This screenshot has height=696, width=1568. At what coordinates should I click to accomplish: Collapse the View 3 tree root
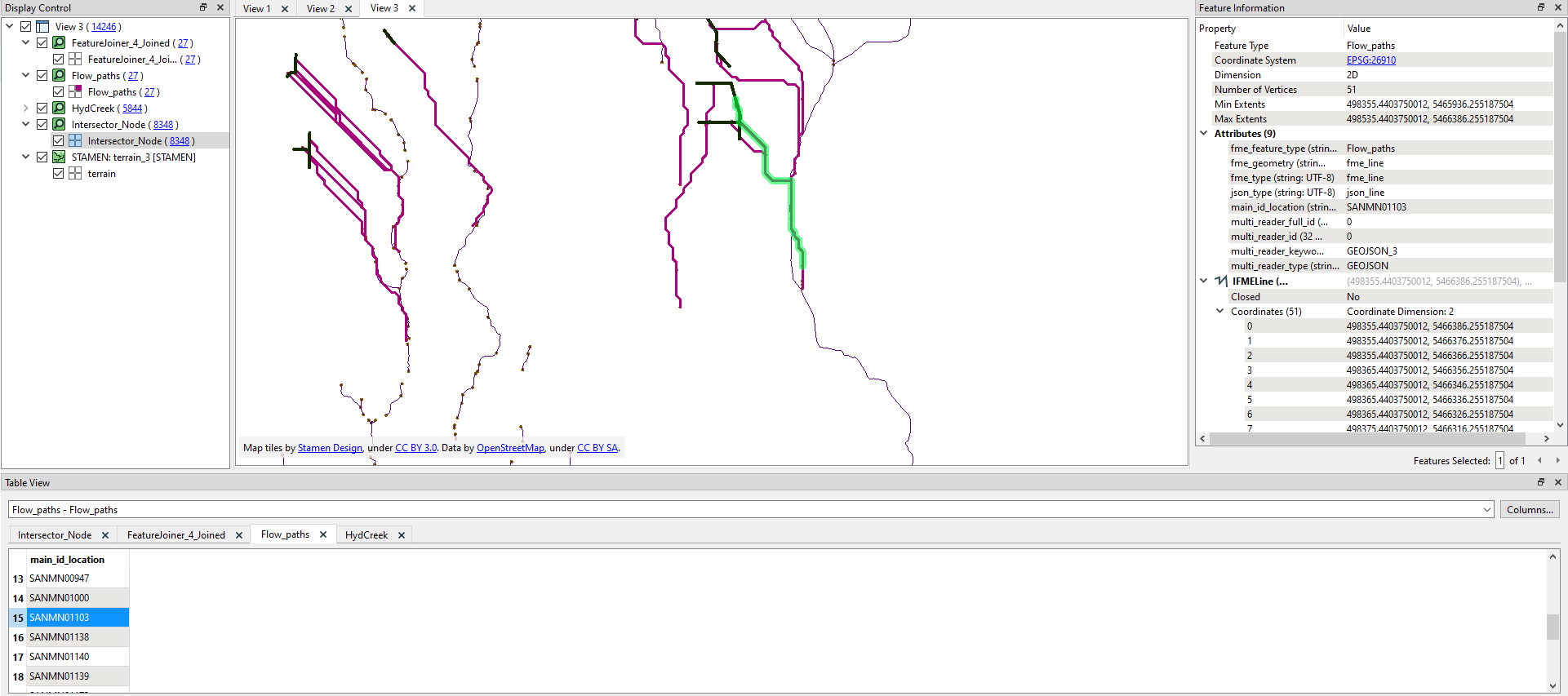click(x=10, y=27)
